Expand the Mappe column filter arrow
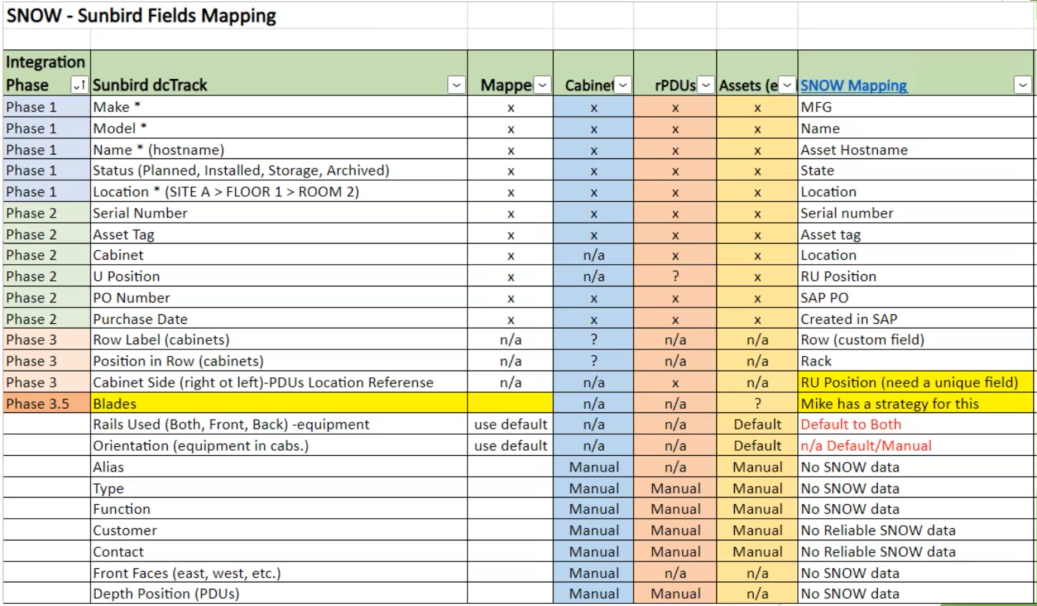Image resolution: width=1037 pixels, height=606 pixels. tap(542, 85)
